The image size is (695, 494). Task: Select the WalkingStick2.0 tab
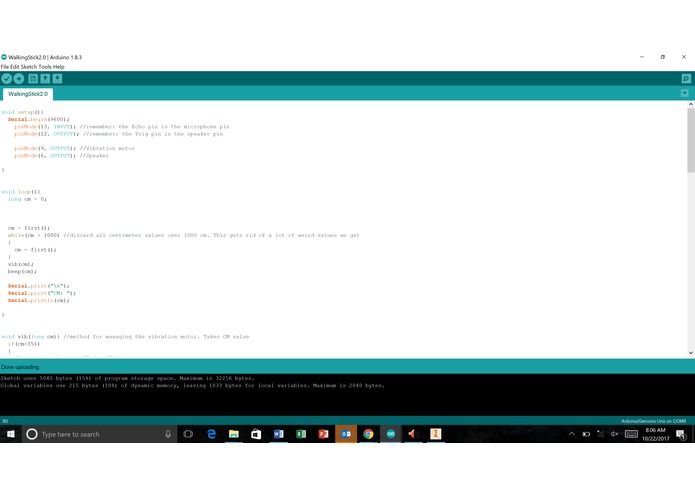click(x=28, y=94)
